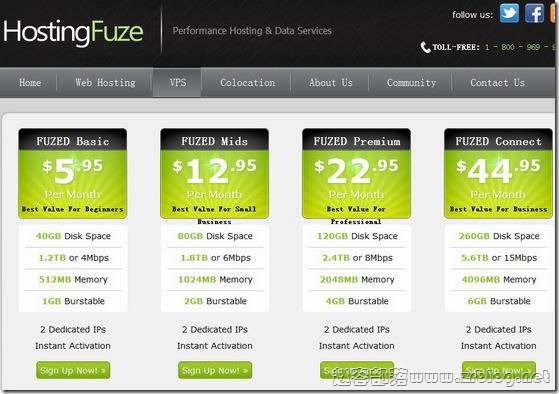Open the Community menu item
559x394 pixels.
tap(411, 83)
